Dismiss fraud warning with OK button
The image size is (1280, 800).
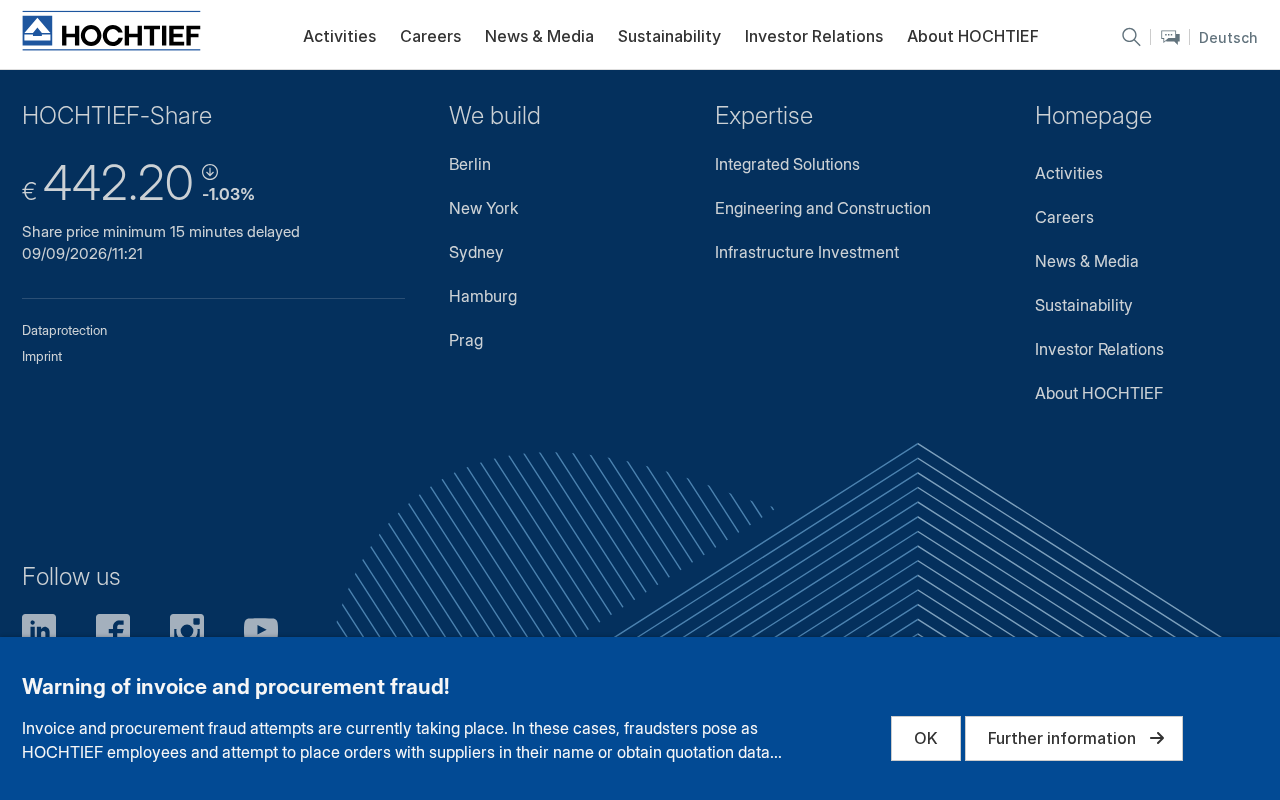[926, 738]
